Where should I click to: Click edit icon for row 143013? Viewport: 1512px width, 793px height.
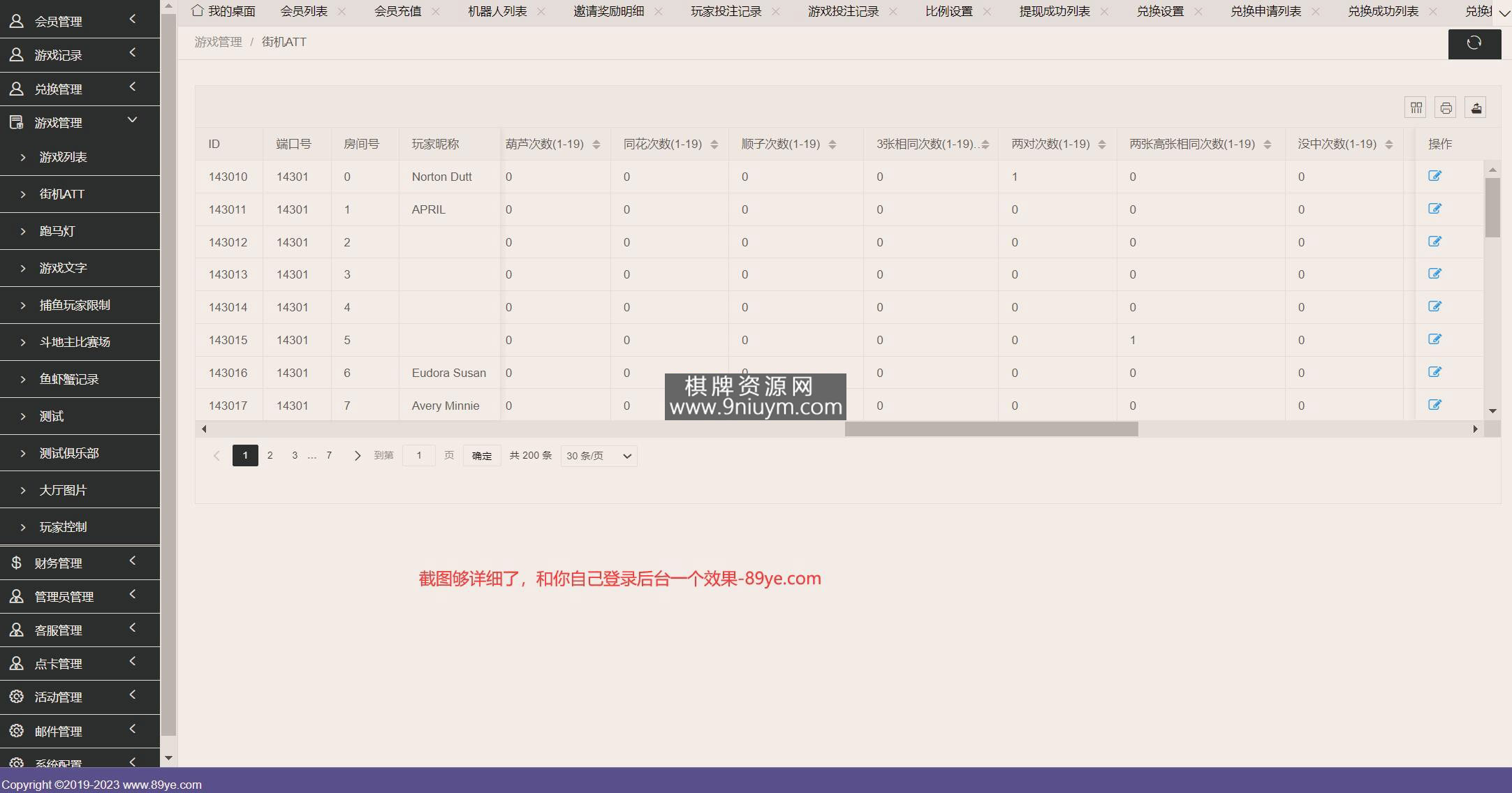[1434, 274]
